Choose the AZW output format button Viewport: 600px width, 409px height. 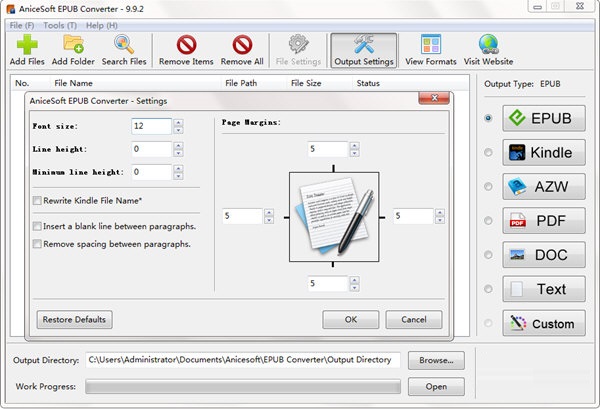click(544, 186)
